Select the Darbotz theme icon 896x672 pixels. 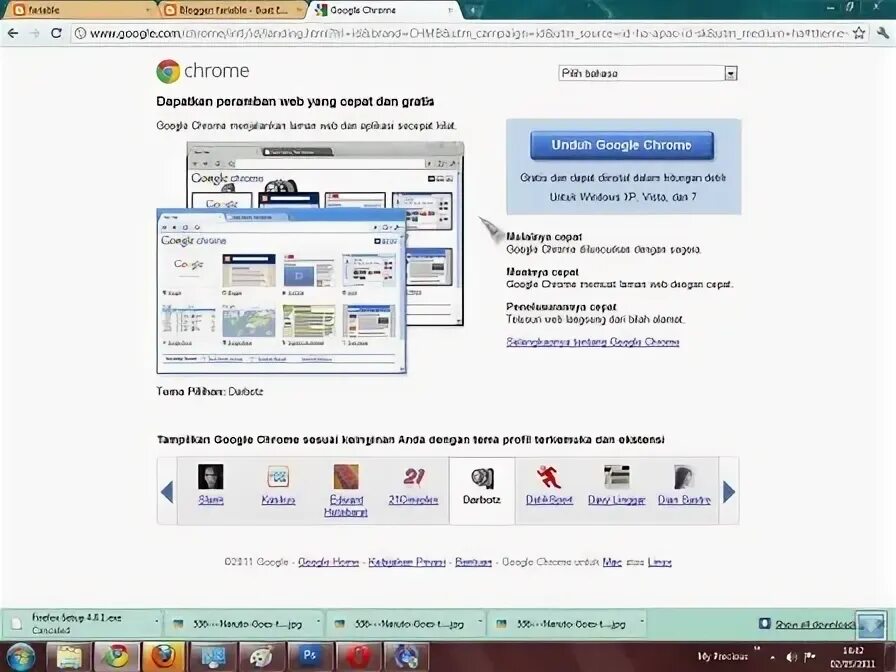click(482, 478)
